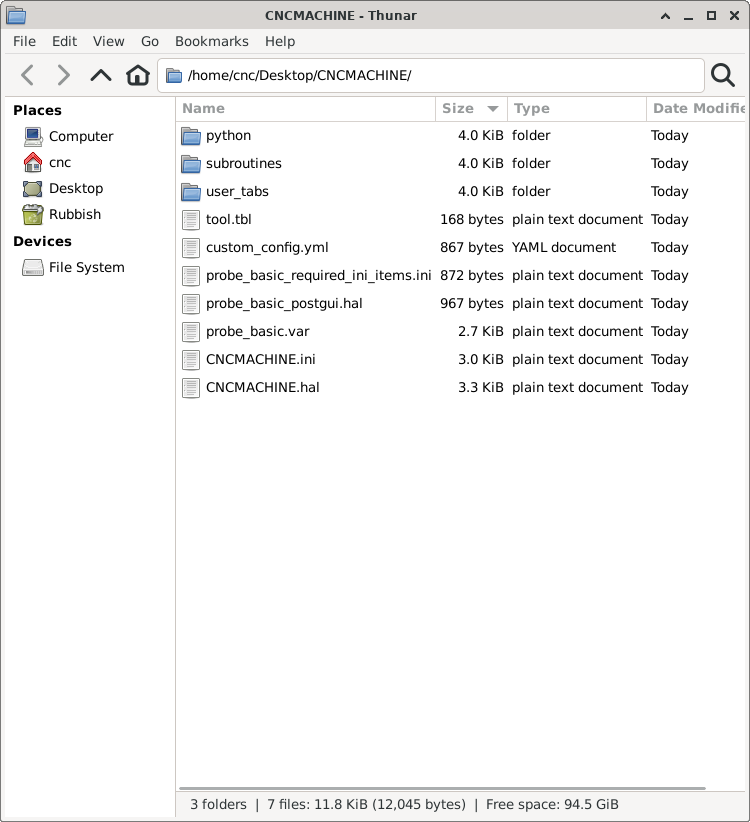Go to home folder icon

(x=138, y=75)
